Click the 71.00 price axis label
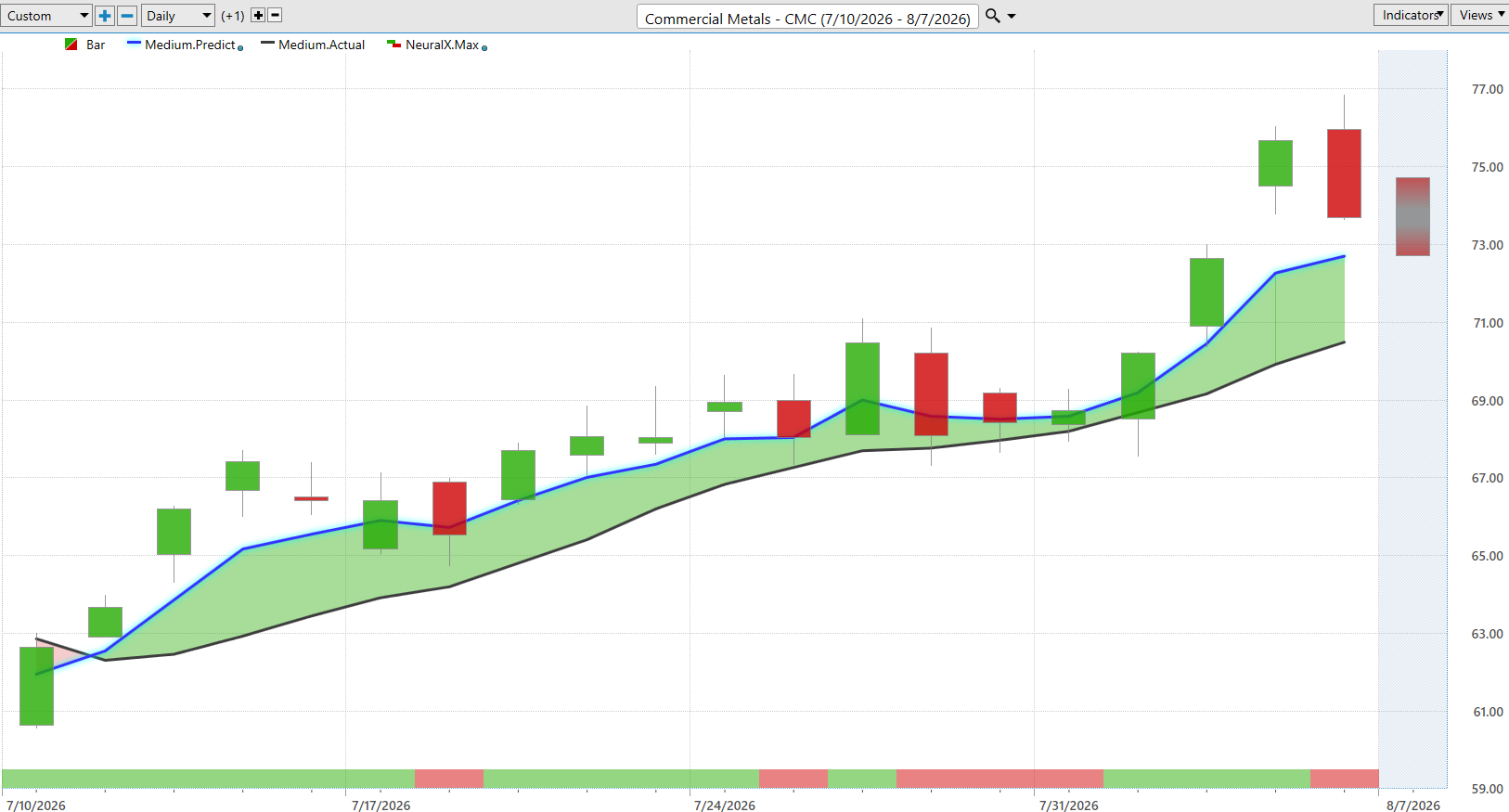Image resolution: width=1509 pixels, height=812 pixels. tap(1488, 323)
